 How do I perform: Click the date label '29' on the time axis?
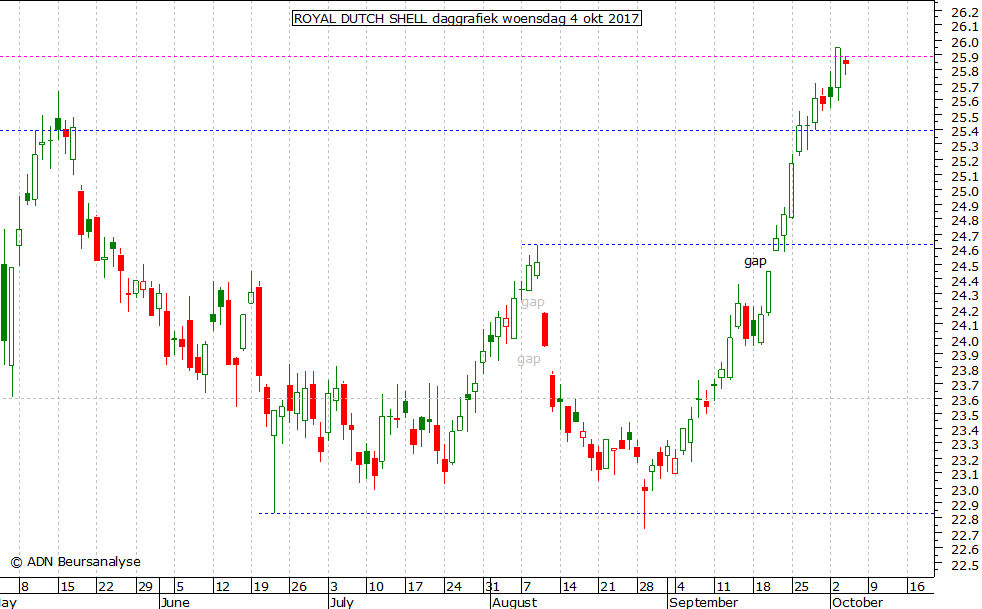[145, 586]
